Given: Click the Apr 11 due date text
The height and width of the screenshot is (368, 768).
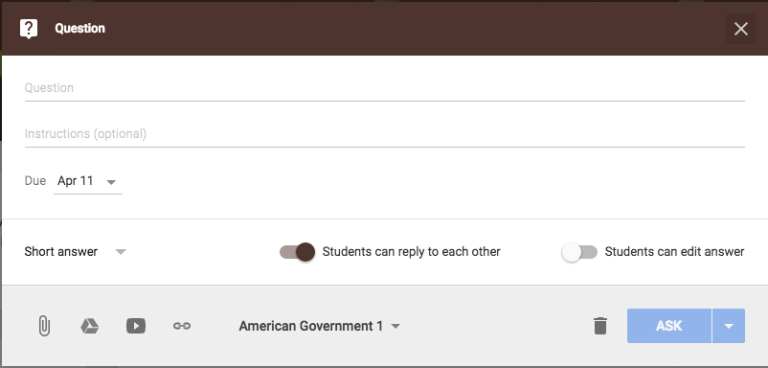Looking at the screenshot, I should point(75,181).
